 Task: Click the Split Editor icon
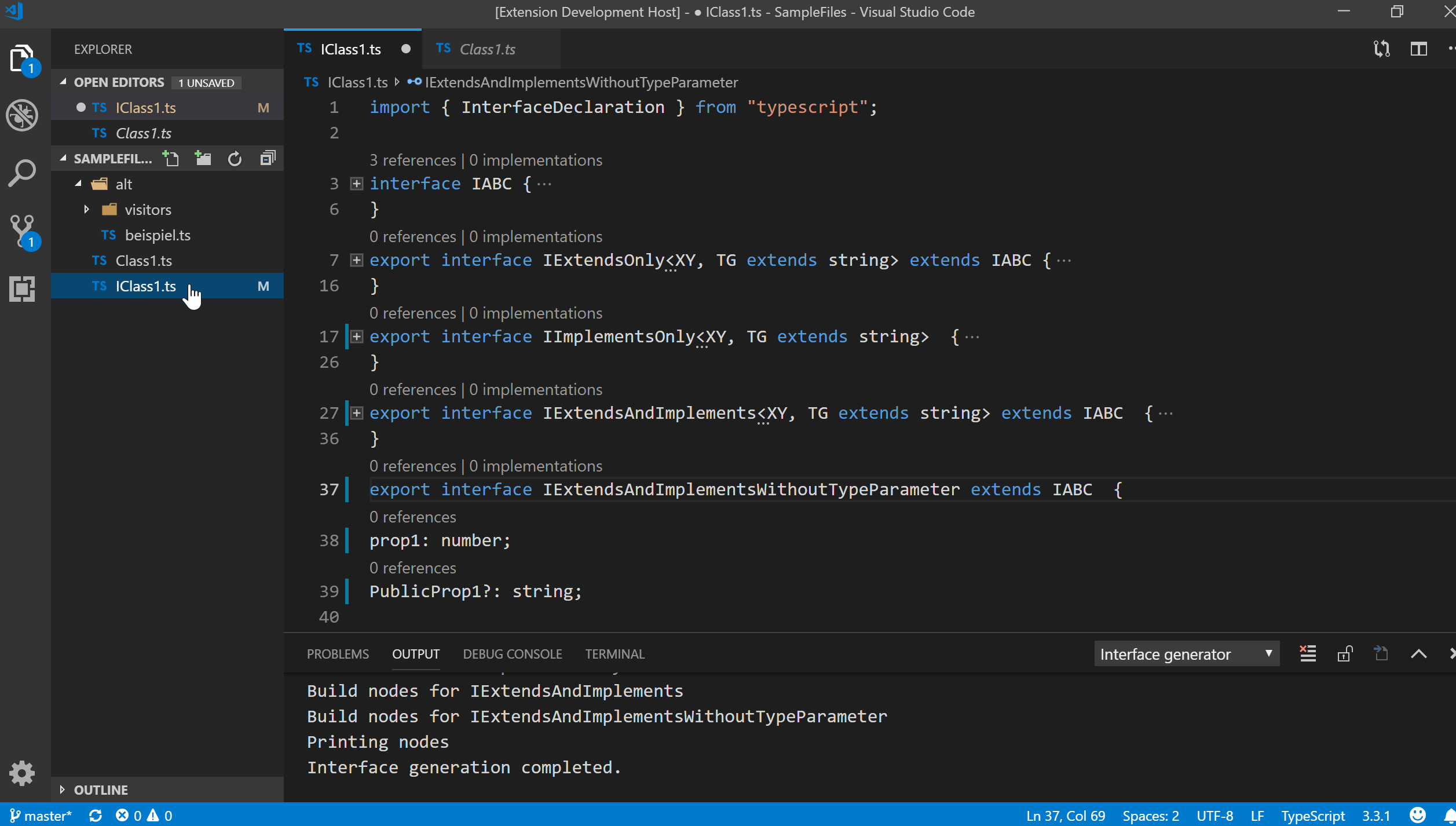pyautogui.click(x=1418, y=49)
